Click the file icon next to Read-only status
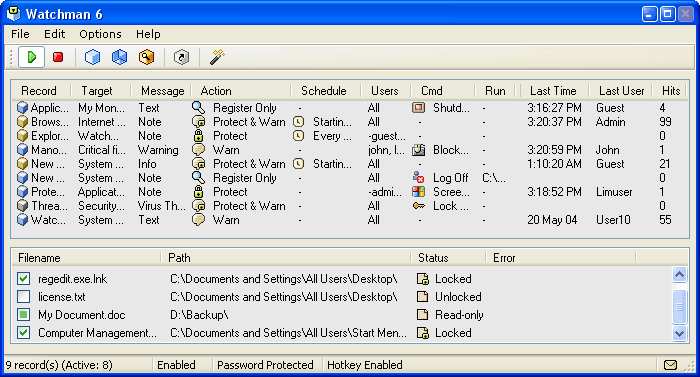The image size is (700, 377). pyautogui.click(x=422, y=315)
